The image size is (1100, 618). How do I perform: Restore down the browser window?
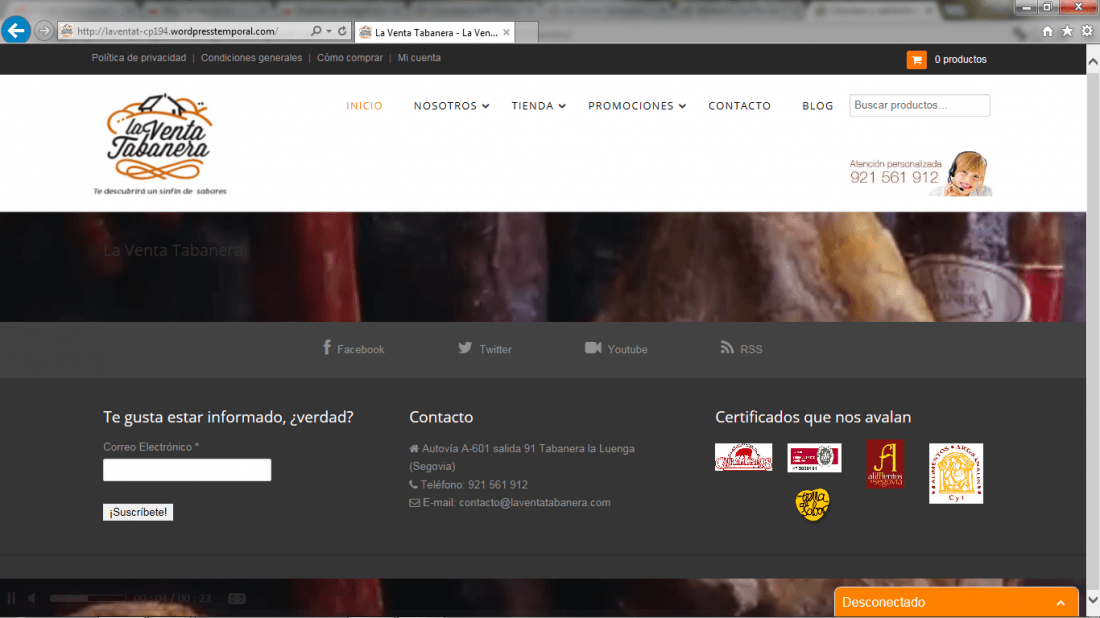pyautogui.click(x=1047, y=7)
